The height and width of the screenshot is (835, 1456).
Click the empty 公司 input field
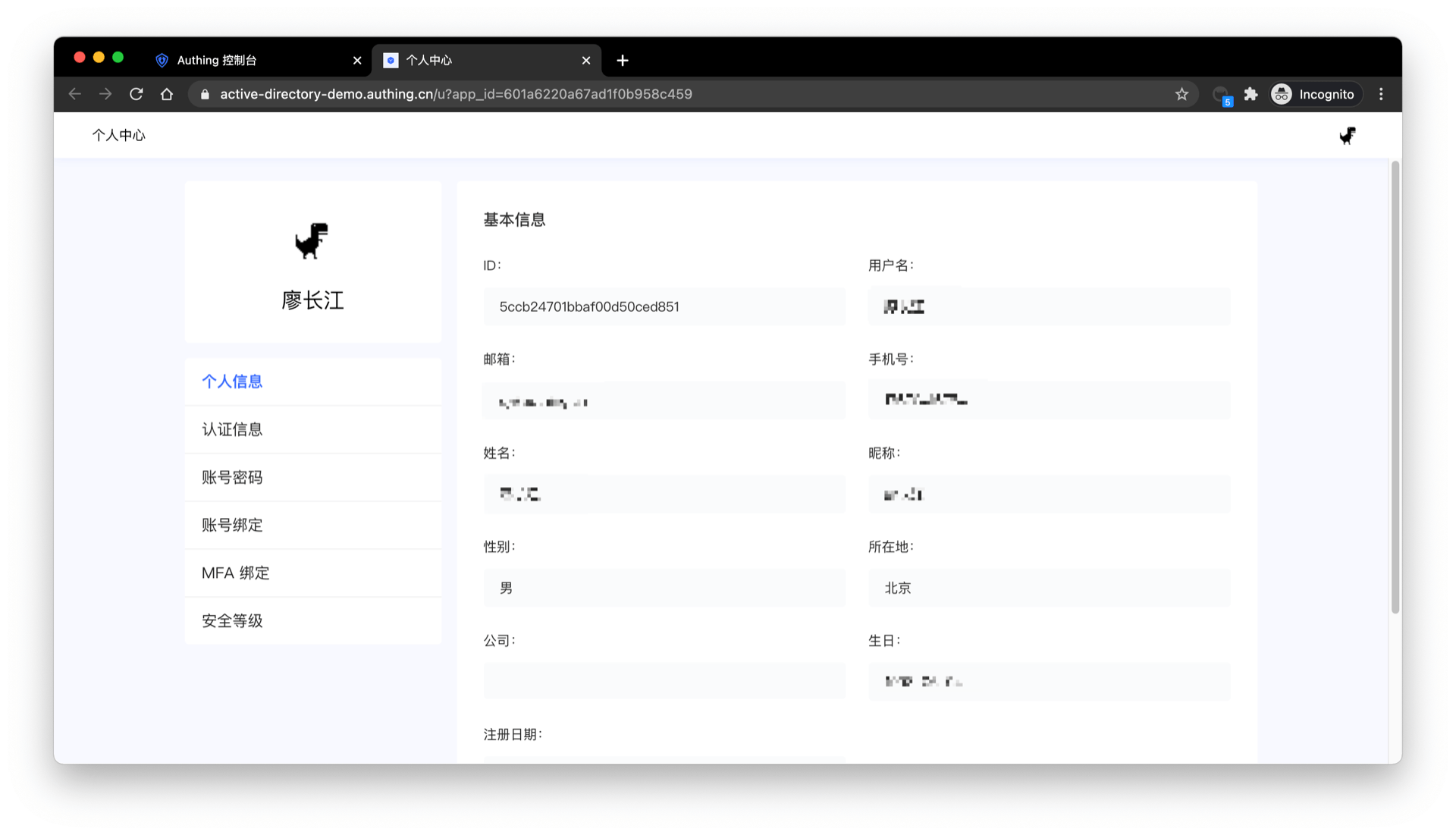coord(664,681)
